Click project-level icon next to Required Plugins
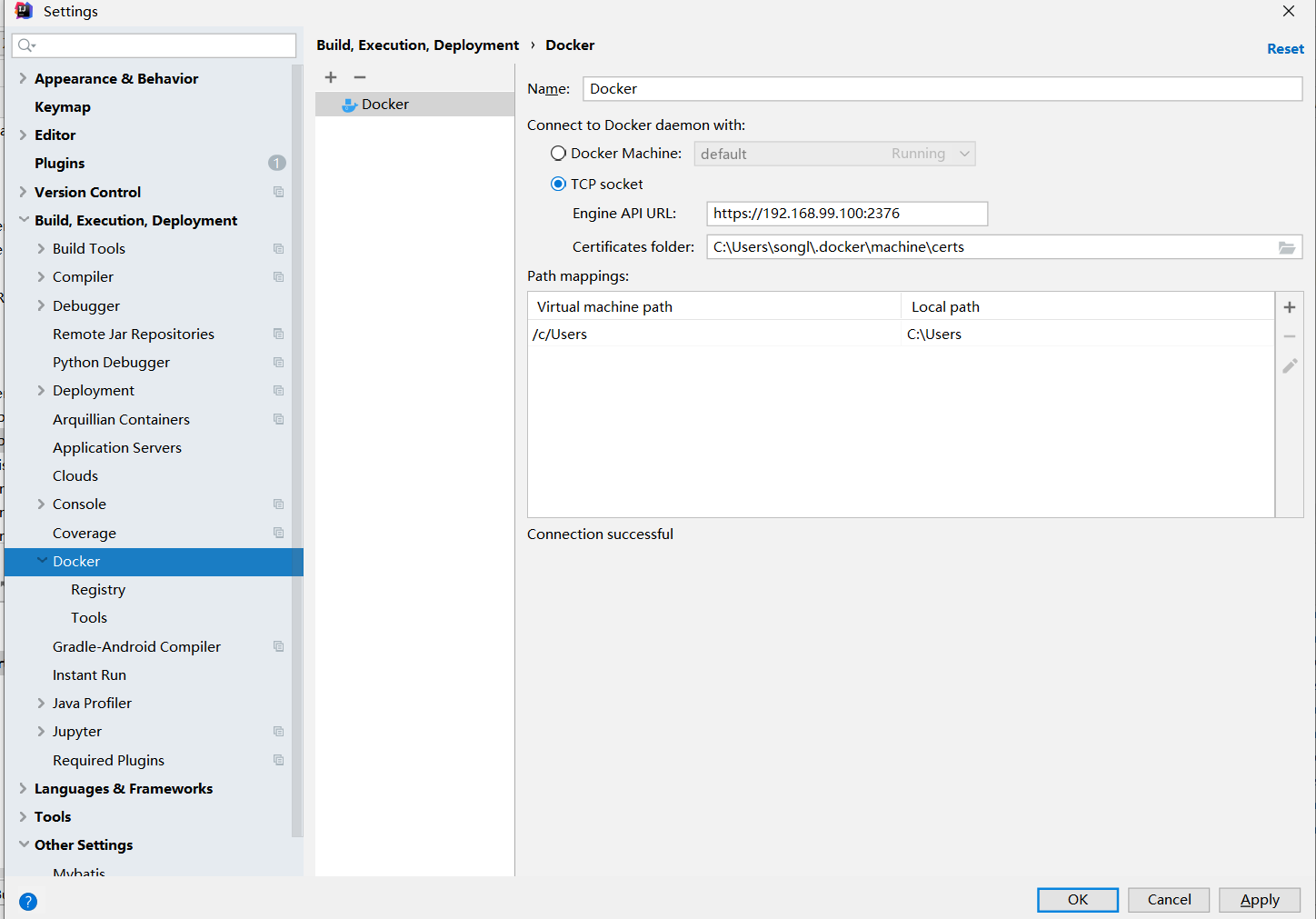Image resolution: width=1316 pixels, height=919 pixels. click(x=279, y=760)
